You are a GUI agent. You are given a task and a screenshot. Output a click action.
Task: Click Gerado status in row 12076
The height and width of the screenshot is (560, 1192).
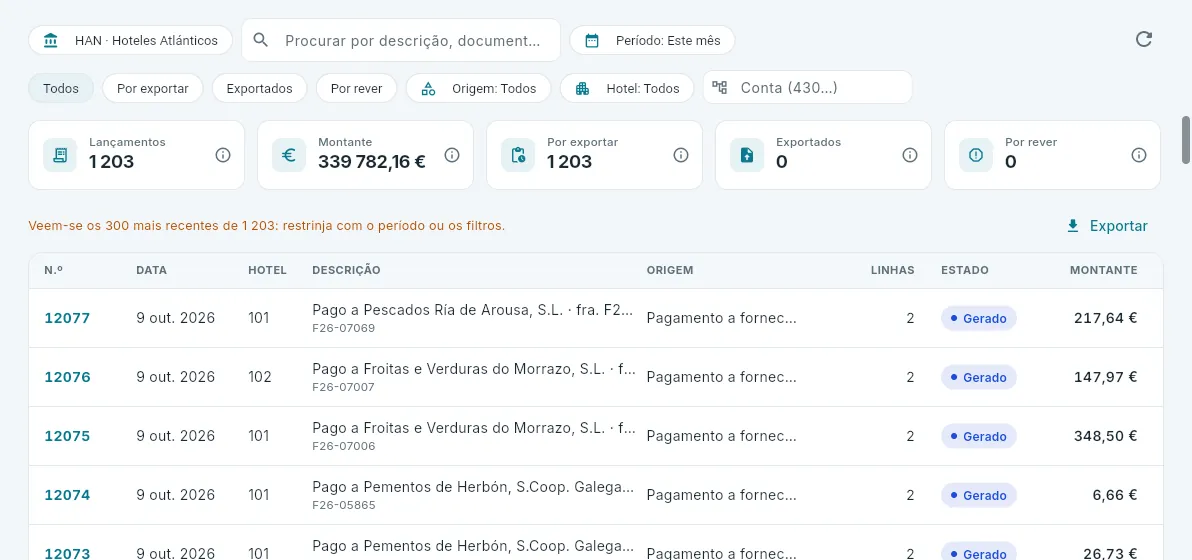coord(978,377)
